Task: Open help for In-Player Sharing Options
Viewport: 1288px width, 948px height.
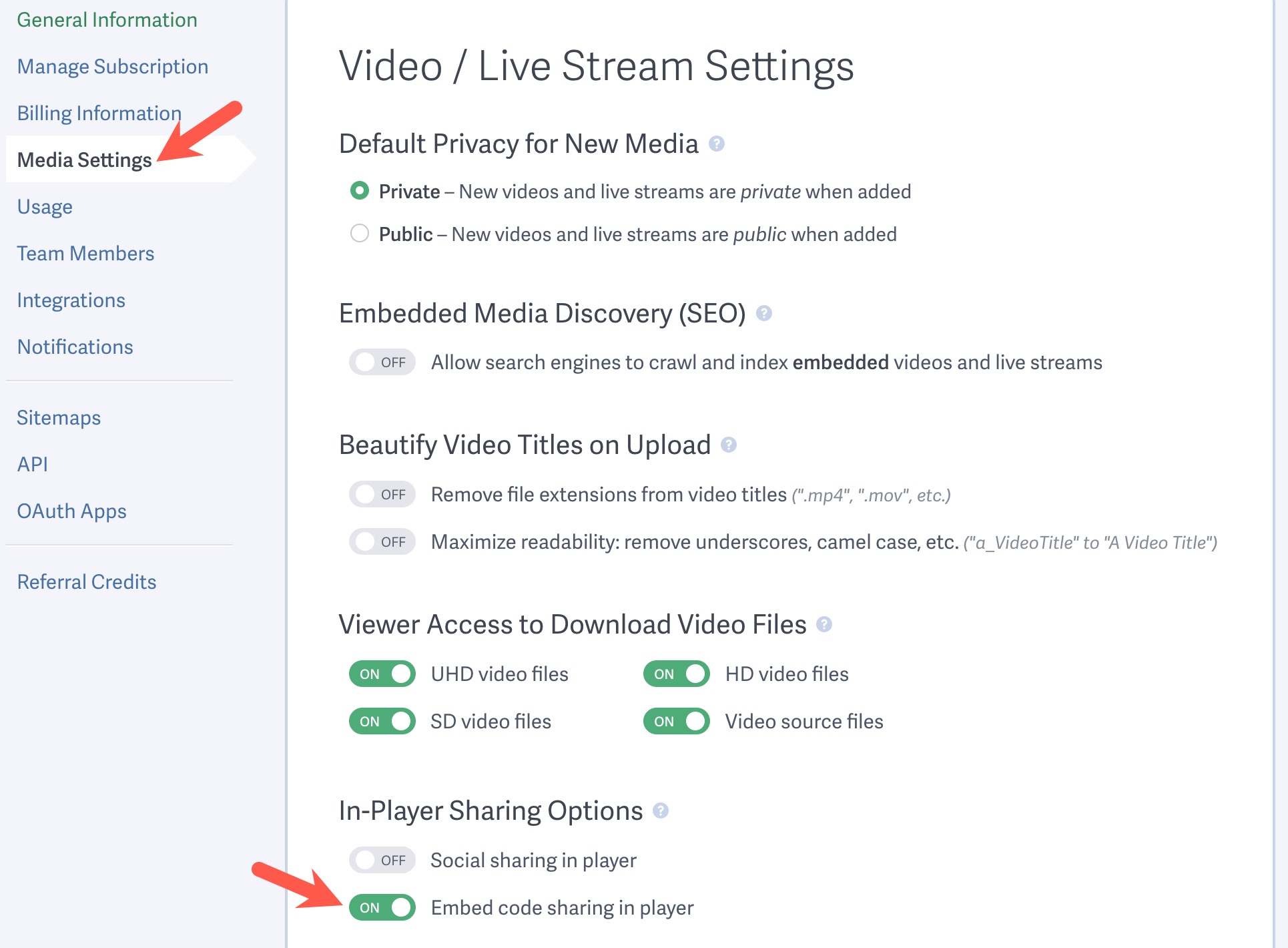Action: click(661, 811)
